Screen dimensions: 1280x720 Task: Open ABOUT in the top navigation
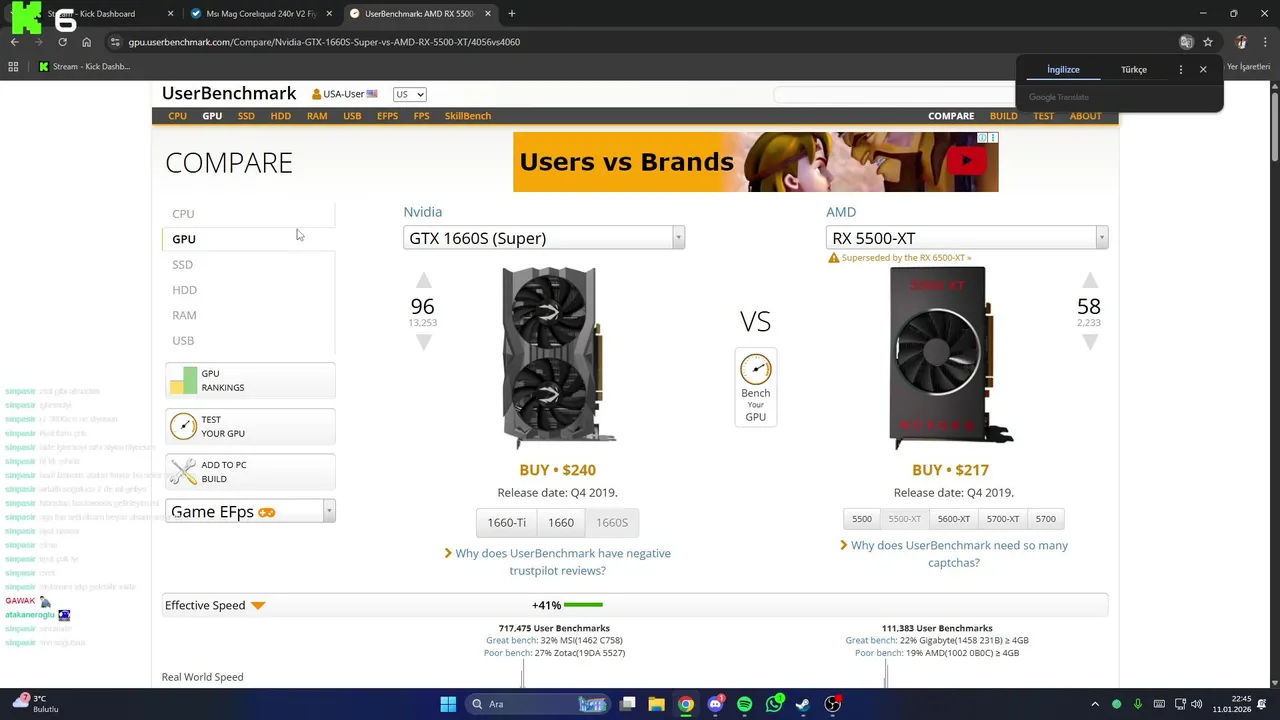[x=1086, y=116]
